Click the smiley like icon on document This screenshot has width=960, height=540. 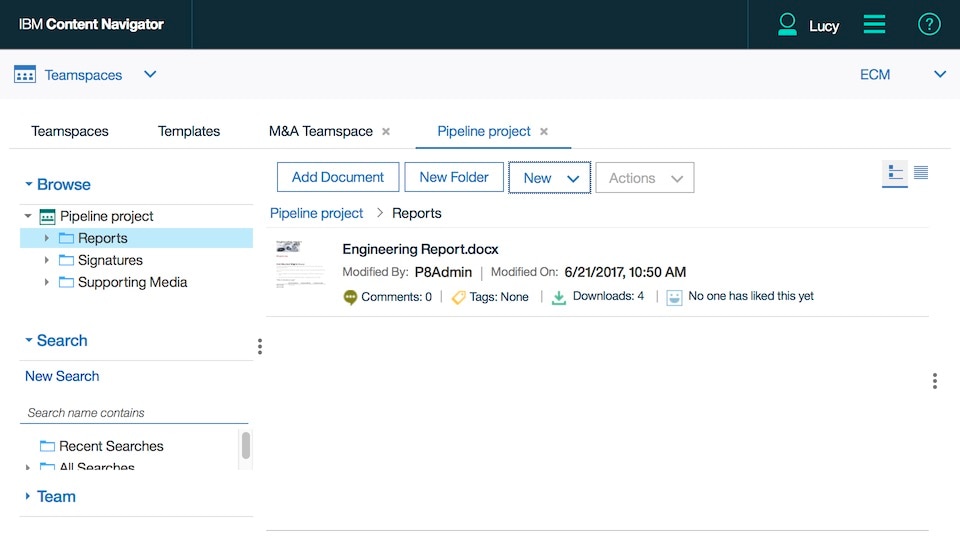click(675, 297)
